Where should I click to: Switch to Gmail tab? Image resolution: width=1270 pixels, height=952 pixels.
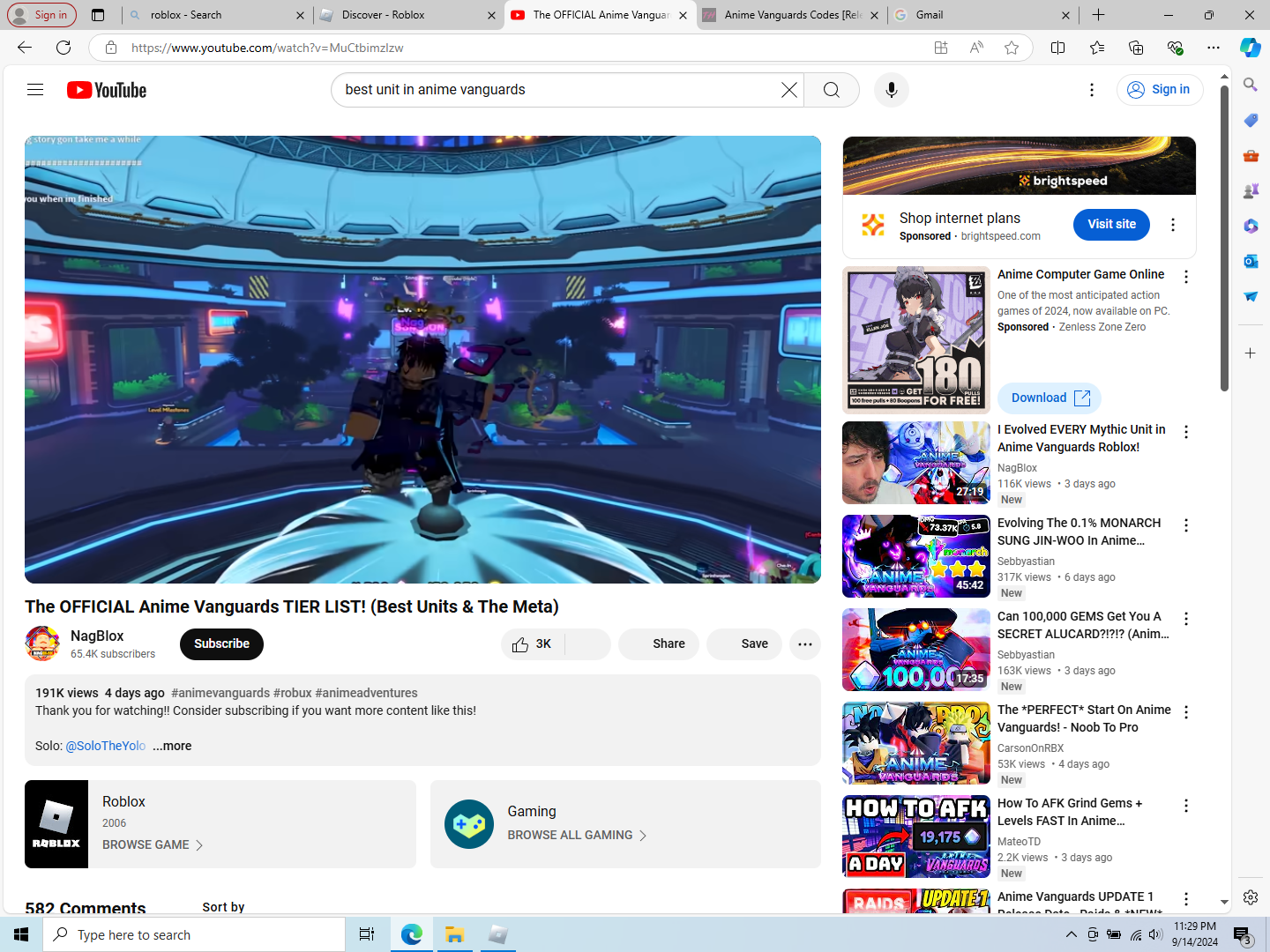[982, 15]
